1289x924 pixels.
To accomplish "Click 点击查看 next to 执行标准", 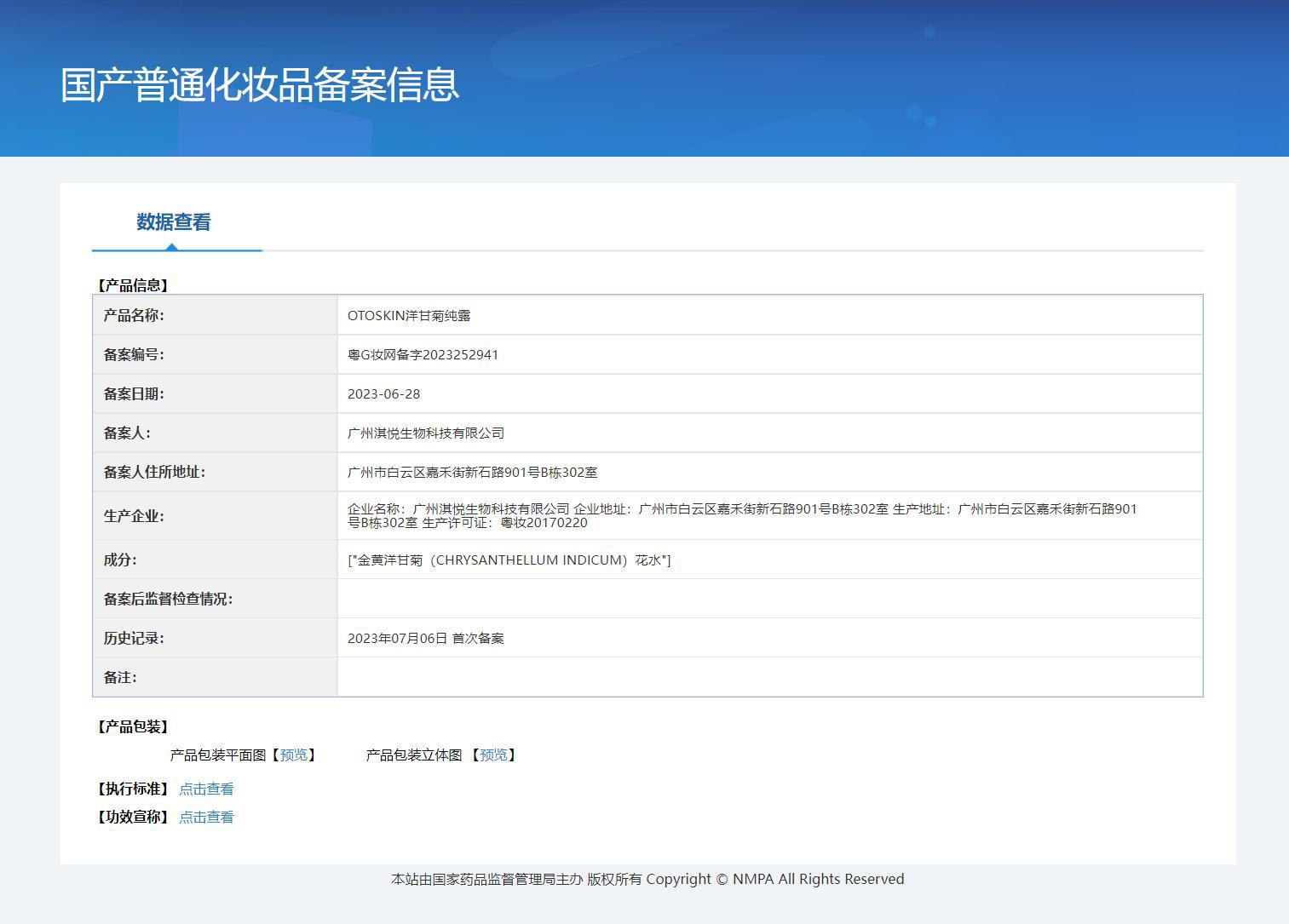I will click(x=206, y=789).
